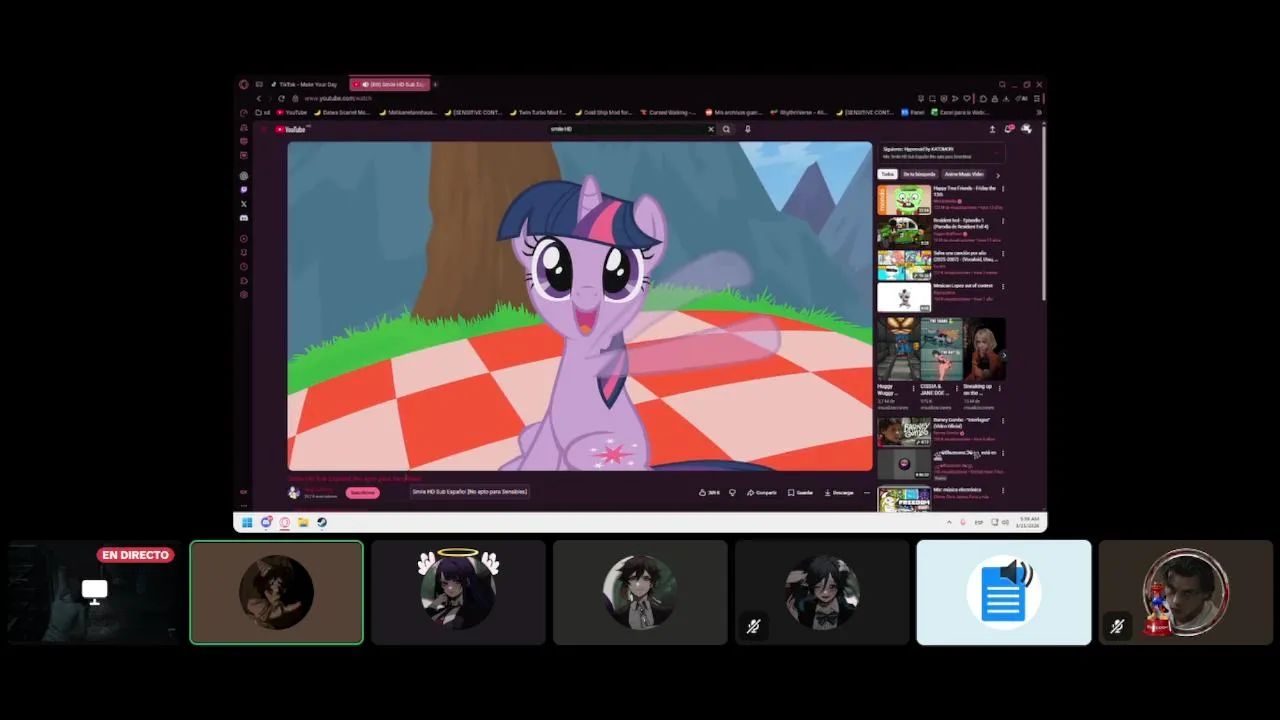Viewport: 1280px width, 720px height.
Task: Click the Suscribirme button
Action: (x=363, y=492)
